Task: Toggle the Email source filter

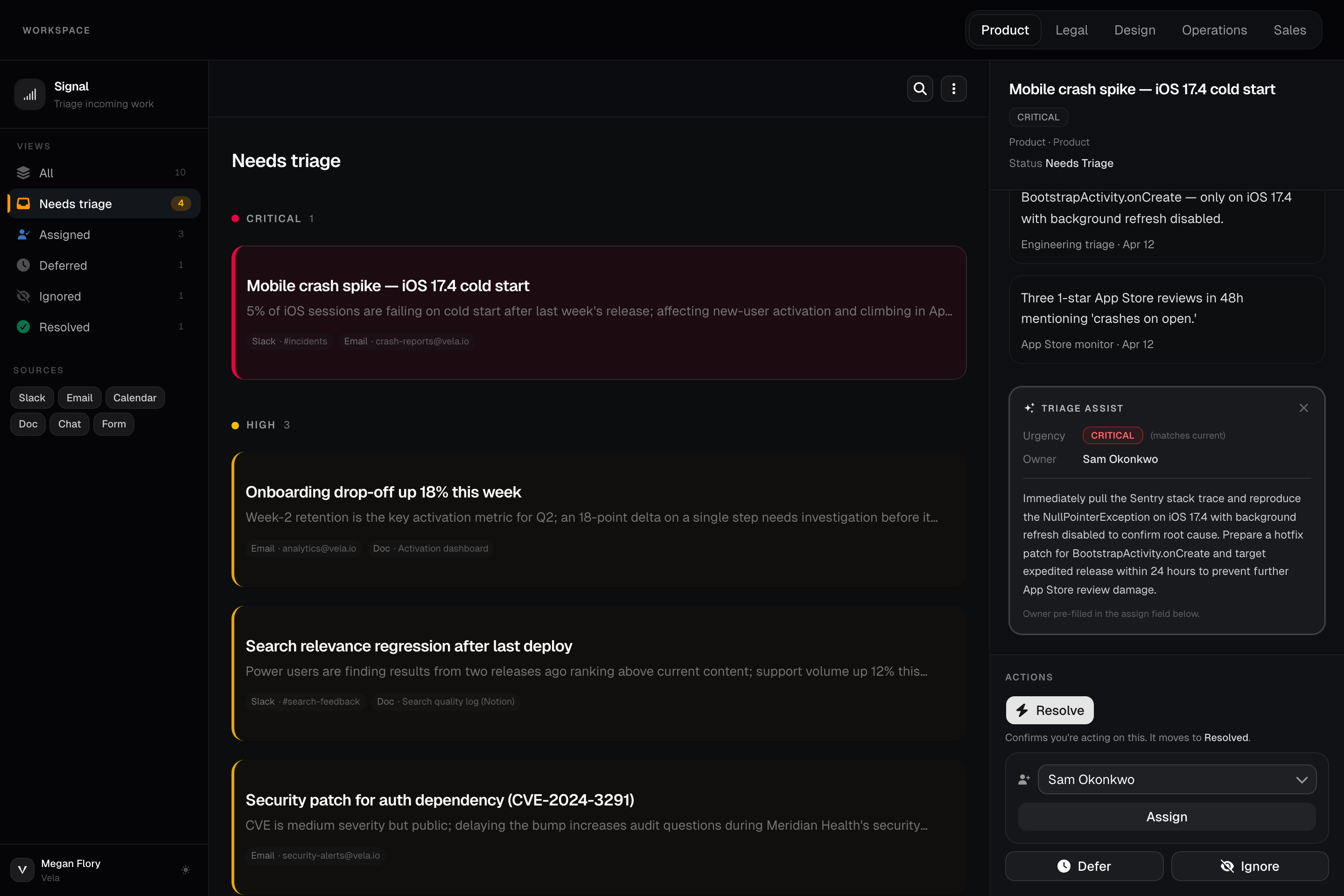Action: tap(79, 398)
